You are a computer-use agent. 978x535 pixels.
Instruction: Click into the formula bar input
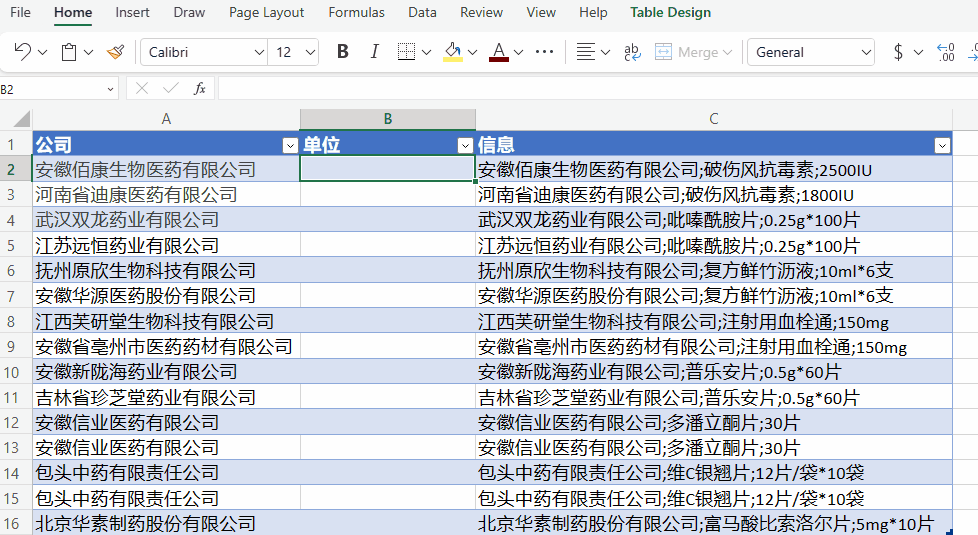click(598, 89)
